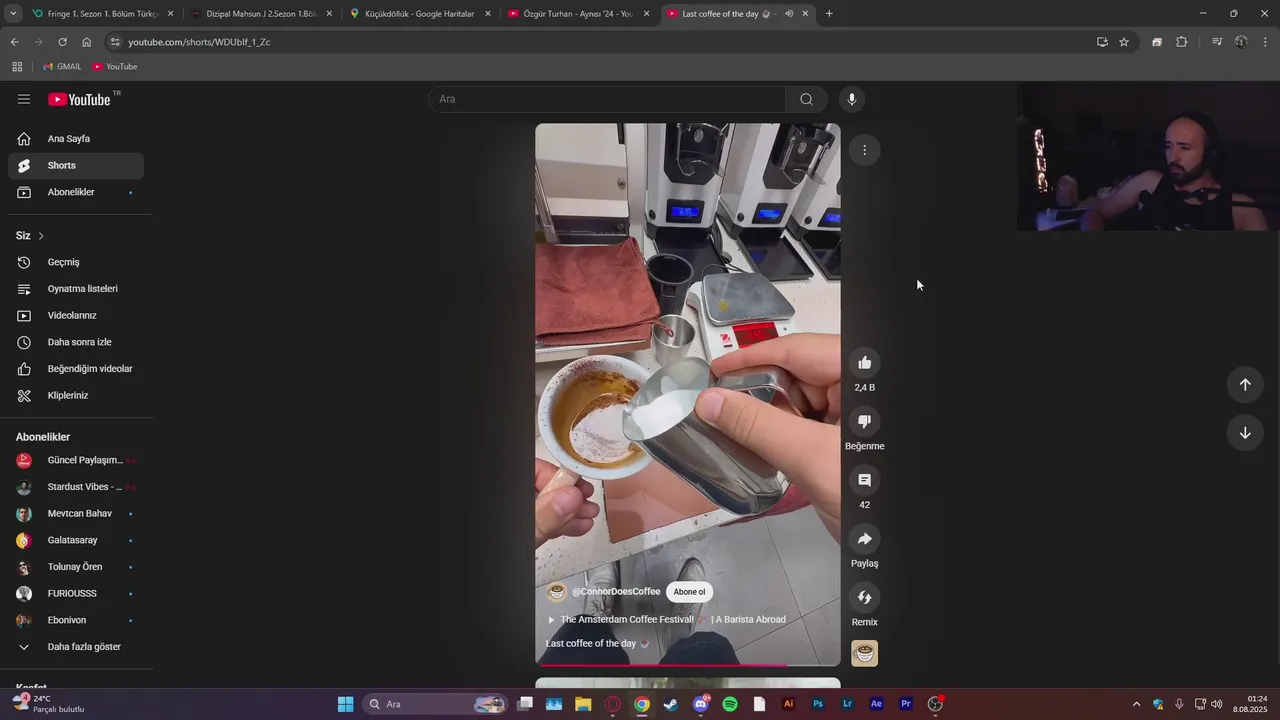Open Videolarınız page
Screen dimensions: 1280x720
point(76,315)
